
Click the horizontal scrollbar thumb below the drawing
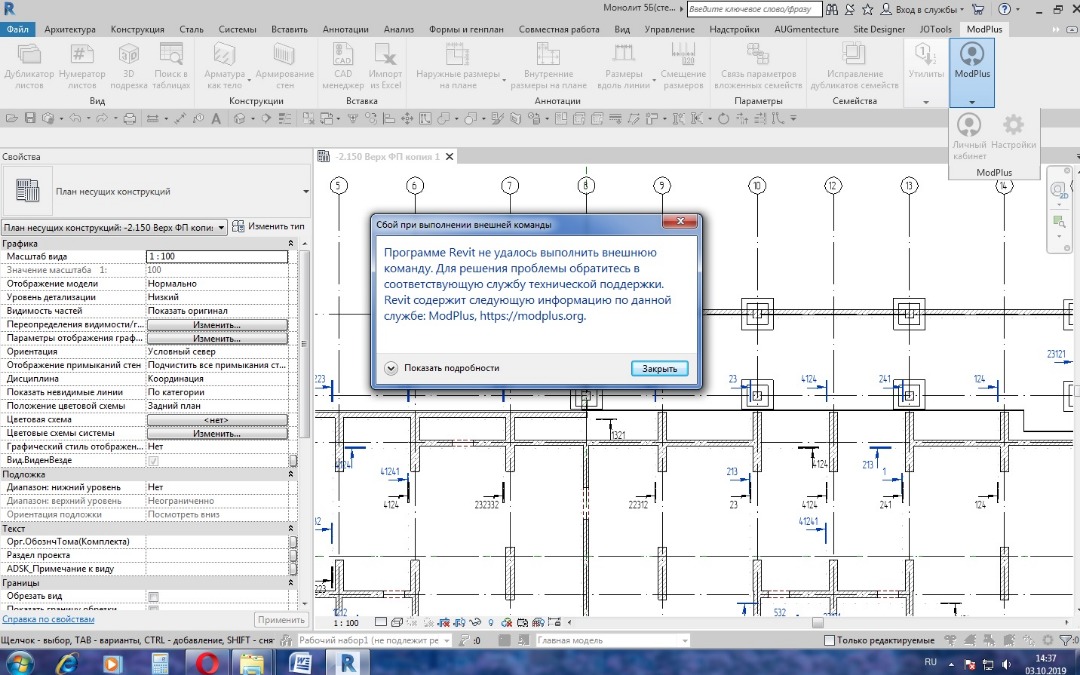pyautogui.click(x=817, y=623)
